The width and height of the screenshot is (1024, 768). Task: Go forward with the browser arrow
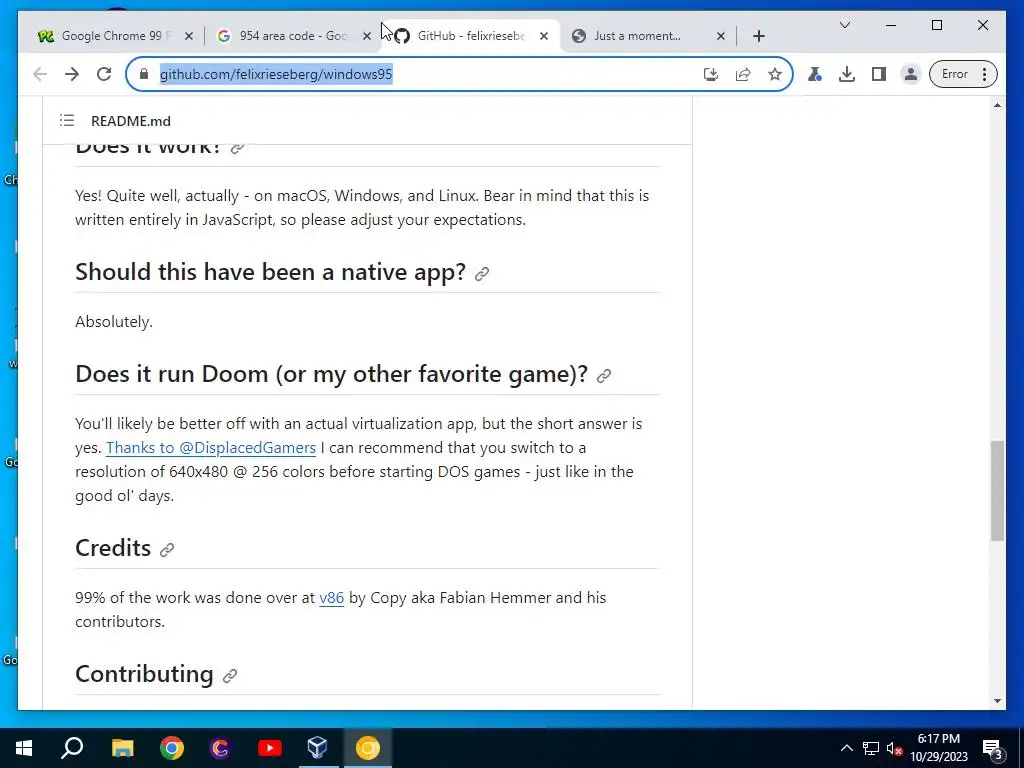tap(72, 74)
